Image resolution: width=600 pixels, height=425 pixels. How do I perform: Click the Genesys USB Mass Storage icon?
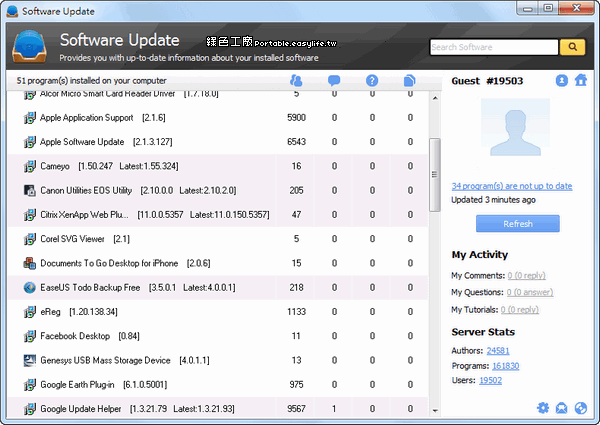pos(30,360)
